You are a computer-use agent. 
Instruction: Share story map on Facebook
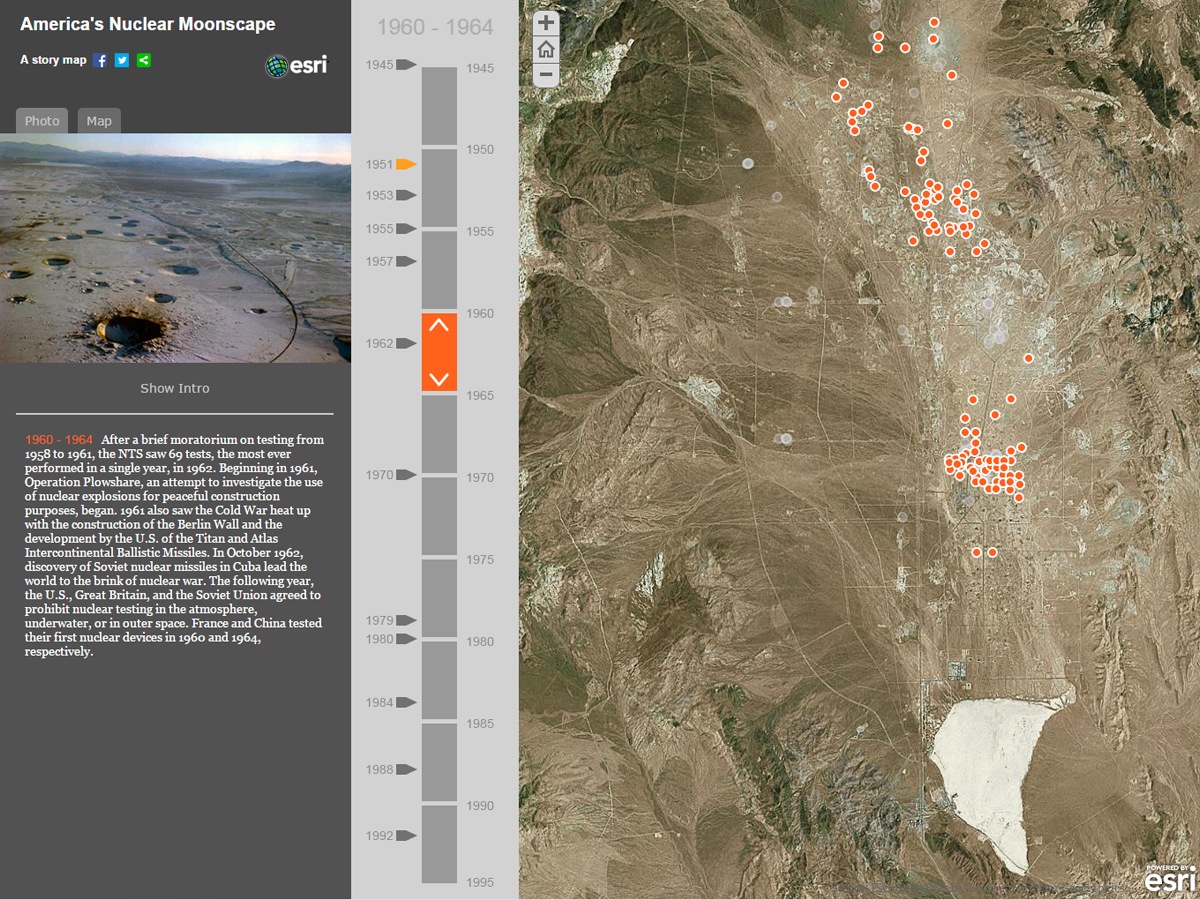tap(100, 60)
